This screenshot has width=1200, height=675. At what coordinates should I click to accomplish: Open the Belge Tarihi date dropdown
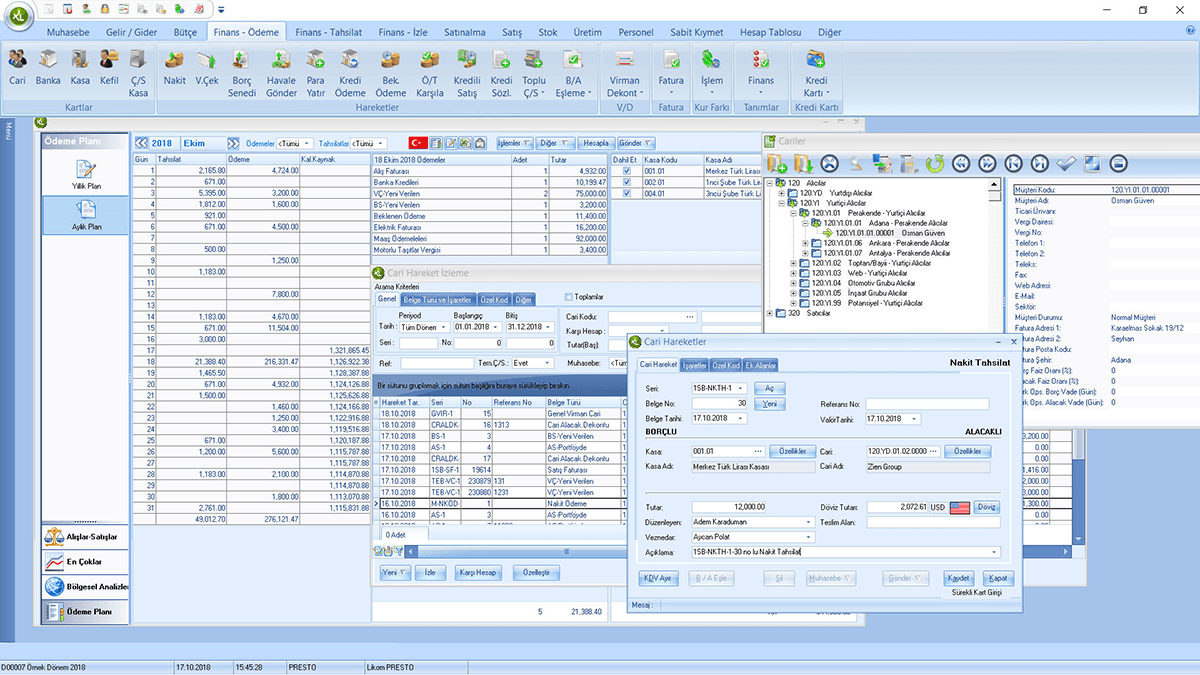coord(742,418)
